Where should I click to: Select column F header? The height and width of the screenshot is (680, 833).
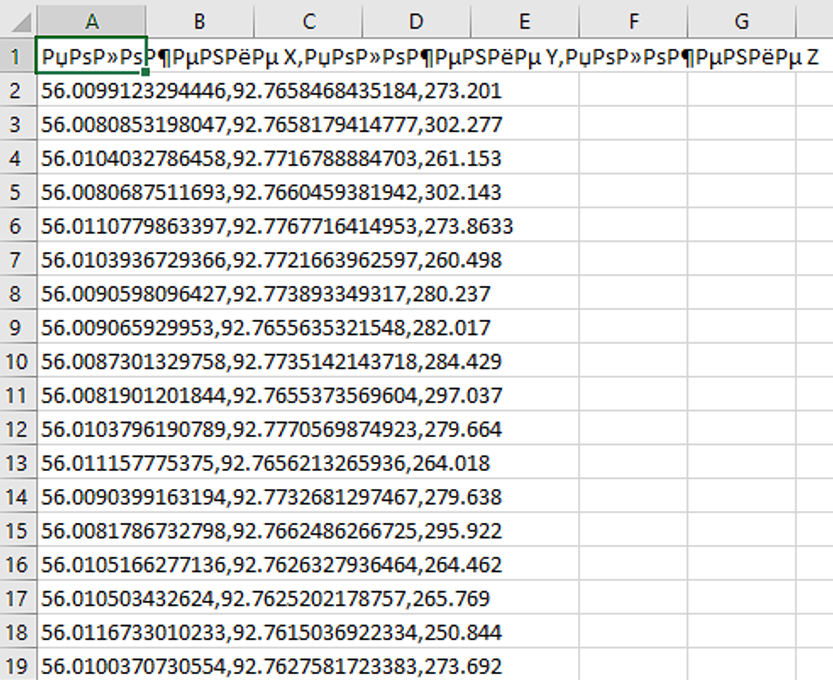(x=633, y=20)
